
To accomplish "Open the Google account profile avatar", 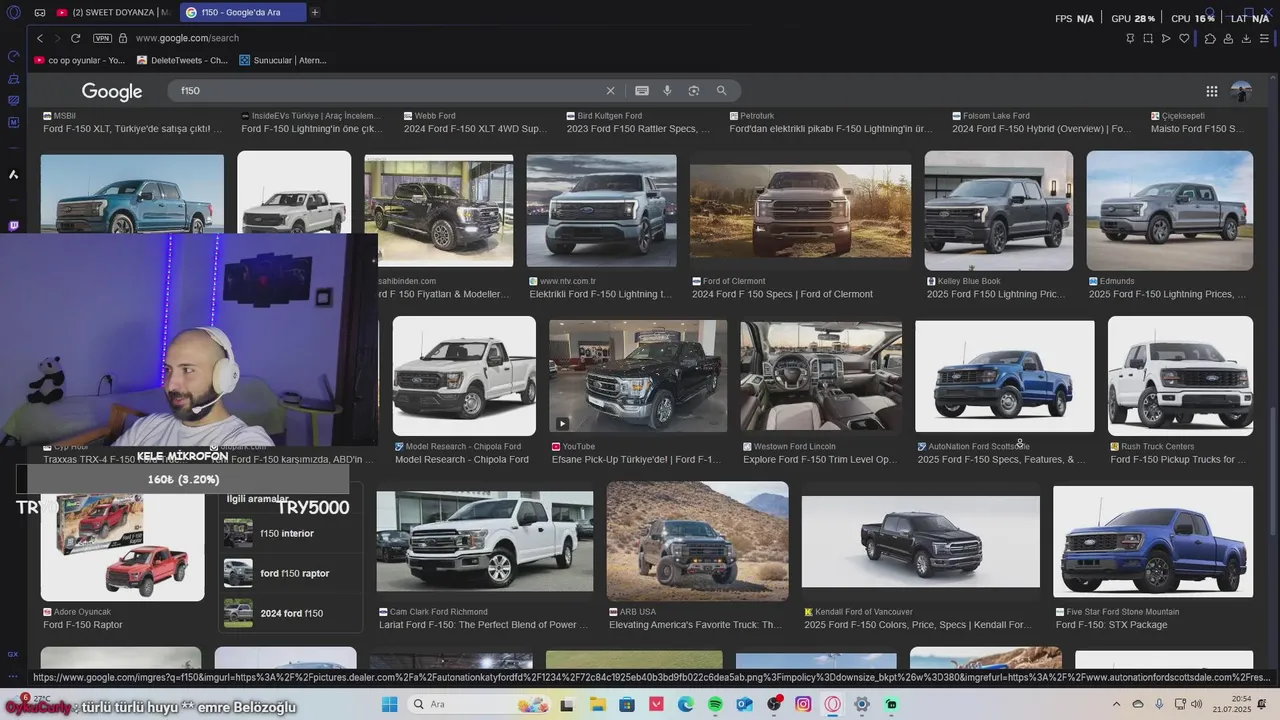I will point(1241,91).
